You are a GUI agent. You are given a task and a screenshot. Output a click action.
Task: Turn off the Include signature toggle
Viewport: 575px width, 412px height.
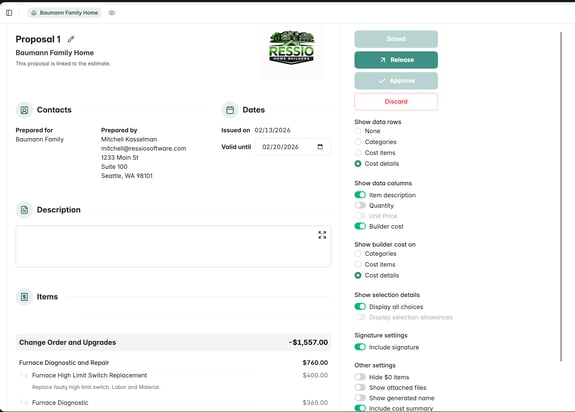(x=360, y=347)
